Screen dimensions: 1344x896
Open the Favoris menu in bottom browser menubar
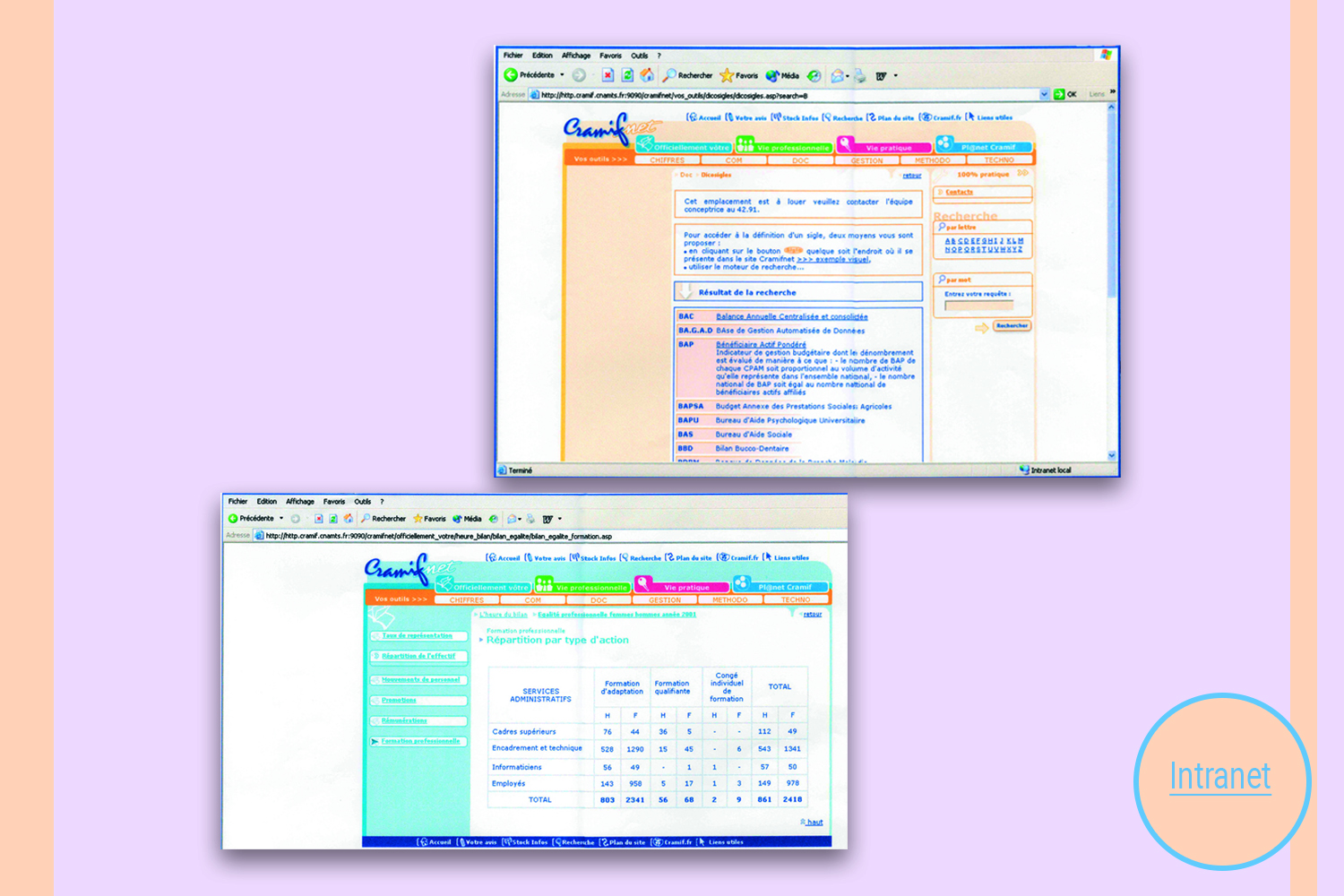pos(334,502)
